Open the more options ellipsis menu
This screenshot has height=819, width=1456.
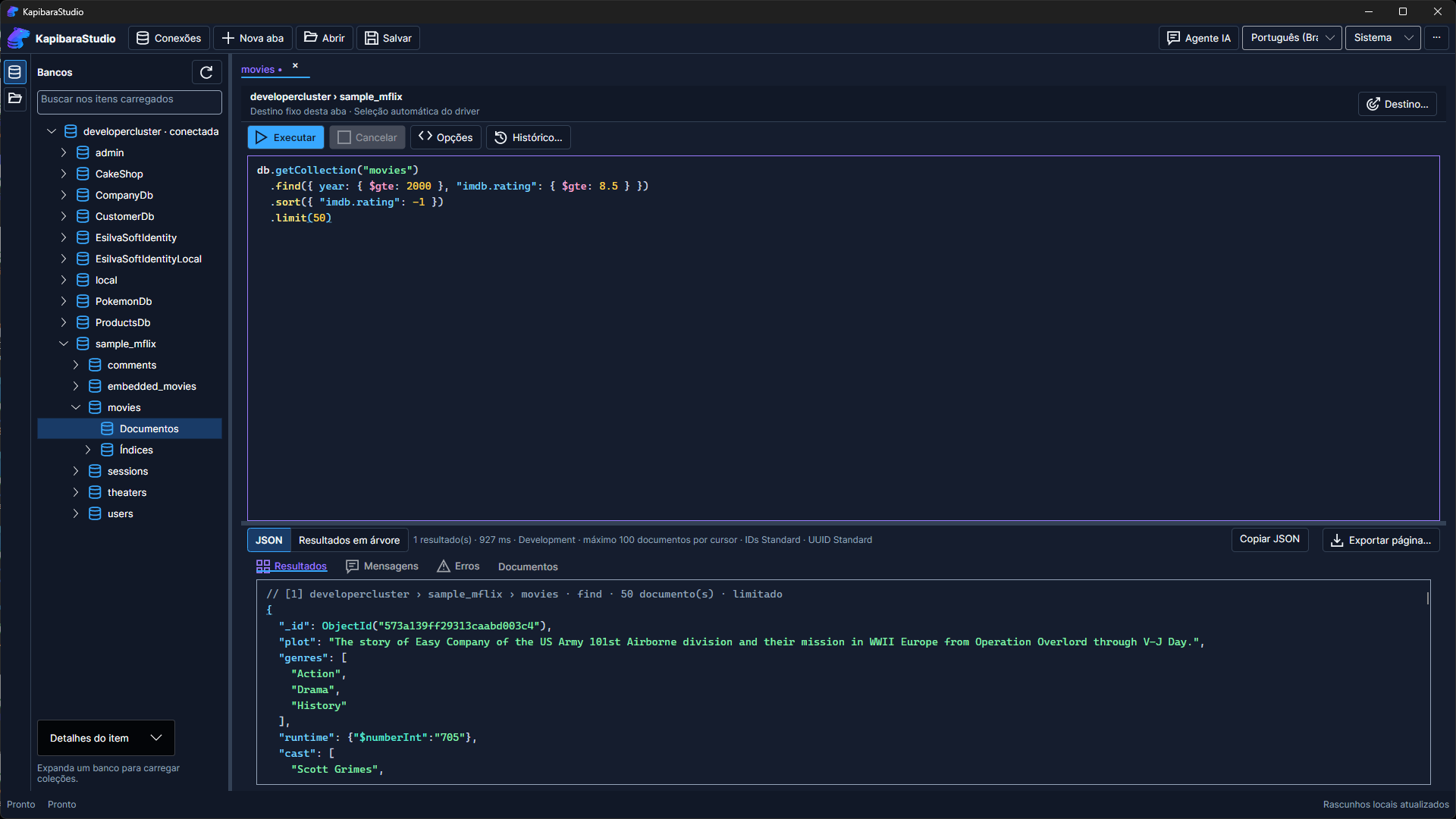click(x=1436, y=38)
